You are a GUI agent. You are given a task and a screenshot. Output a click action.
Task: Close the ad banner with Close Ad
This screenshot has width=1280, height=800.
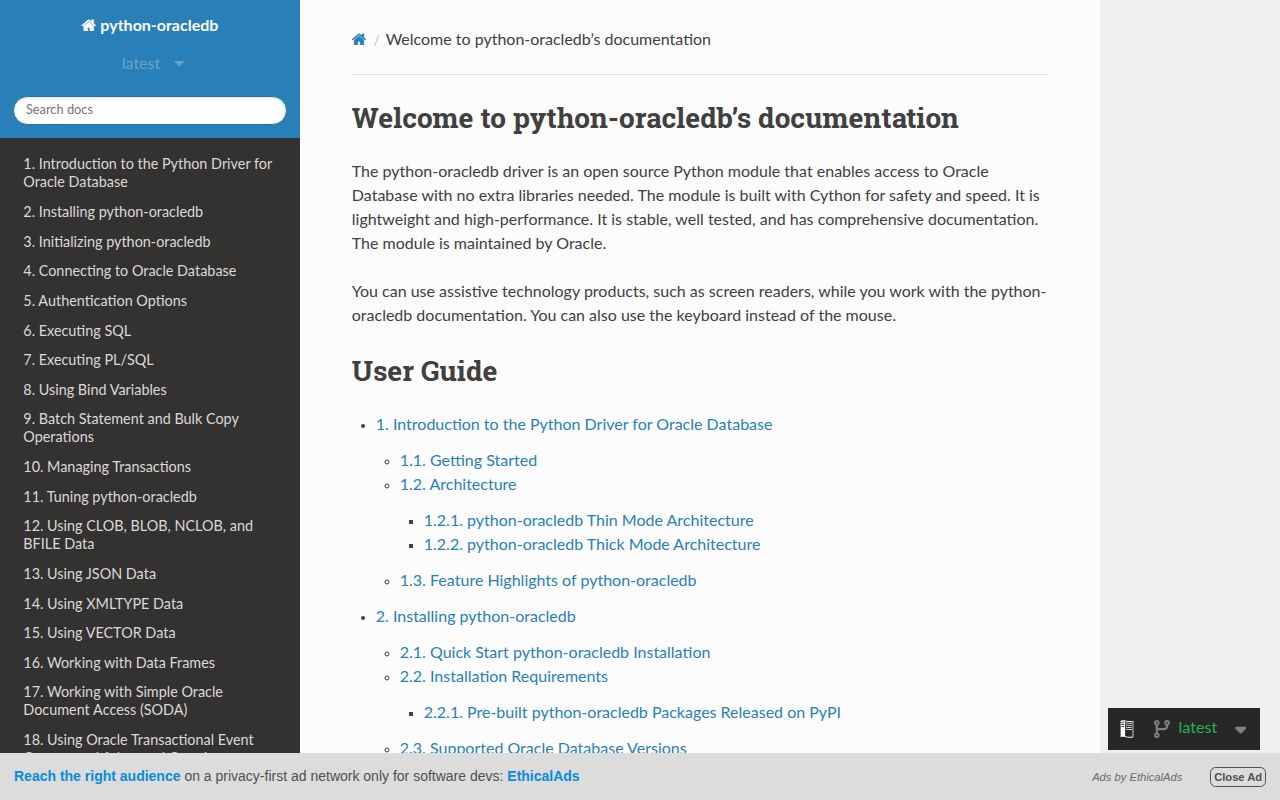(x=1238, y=777)
